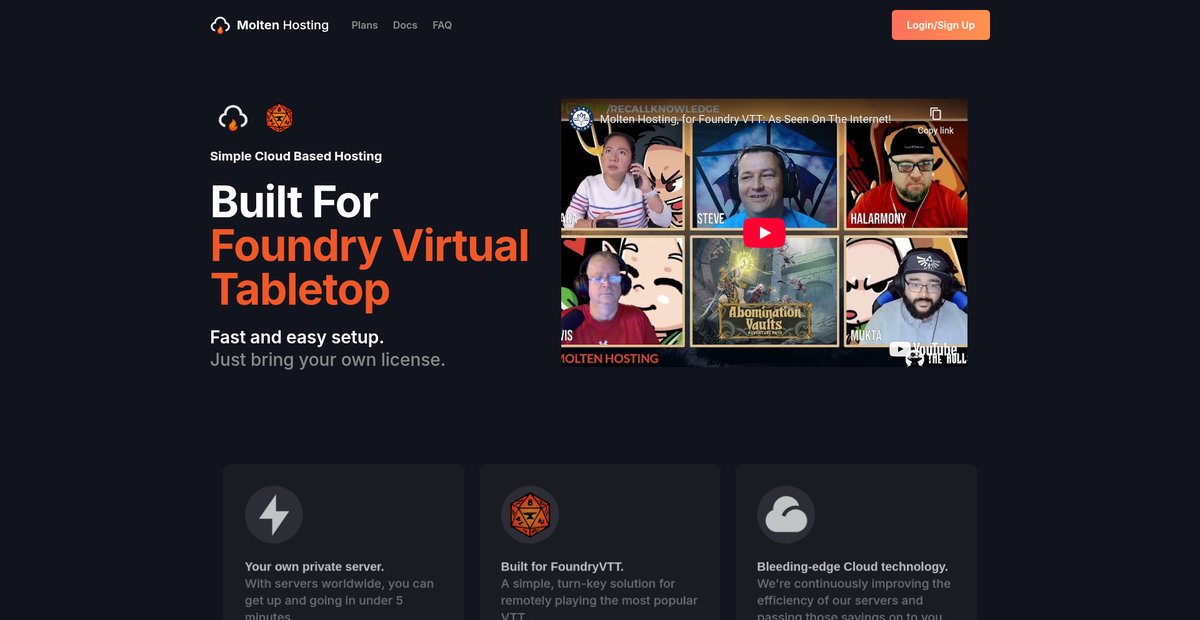Click 'Just bring your own license.' text

[327, 360]
